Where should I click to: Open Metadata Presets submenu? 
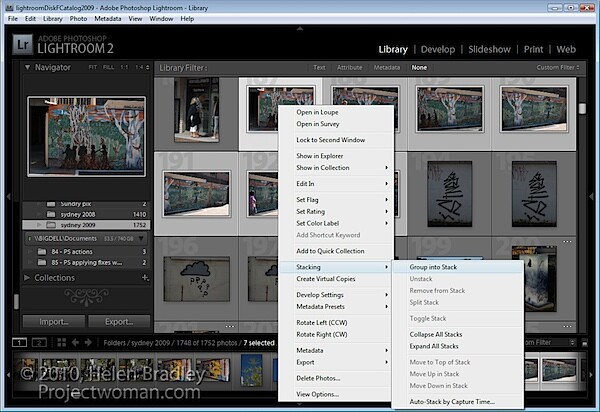pos(337,307)
